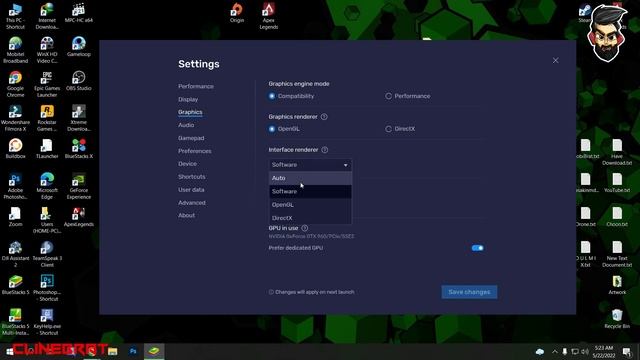
Task: Select BlueStacks X desktop icon
Action: click(78, 149)
